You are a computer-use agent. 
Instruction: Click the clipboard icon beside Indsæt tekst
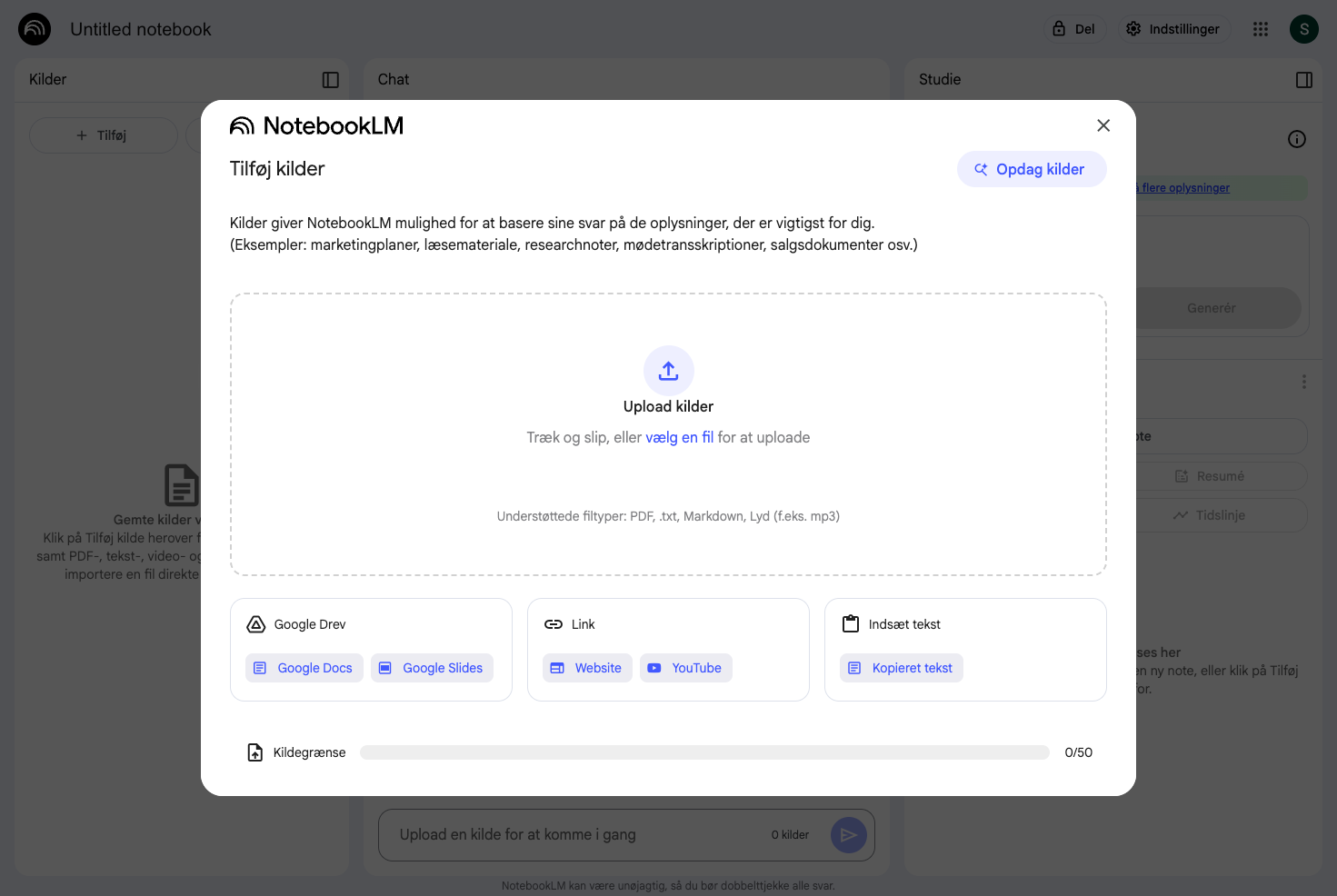[851, 623]
